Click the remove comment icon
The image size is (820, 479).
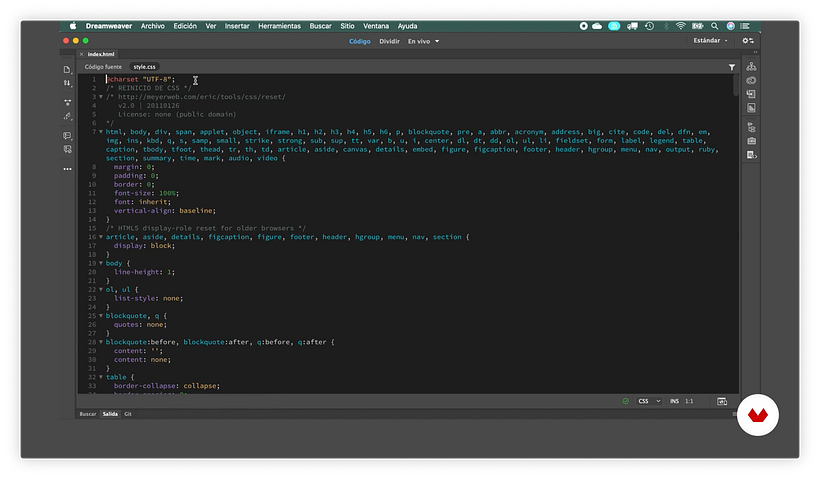click(x=67, y=150)
